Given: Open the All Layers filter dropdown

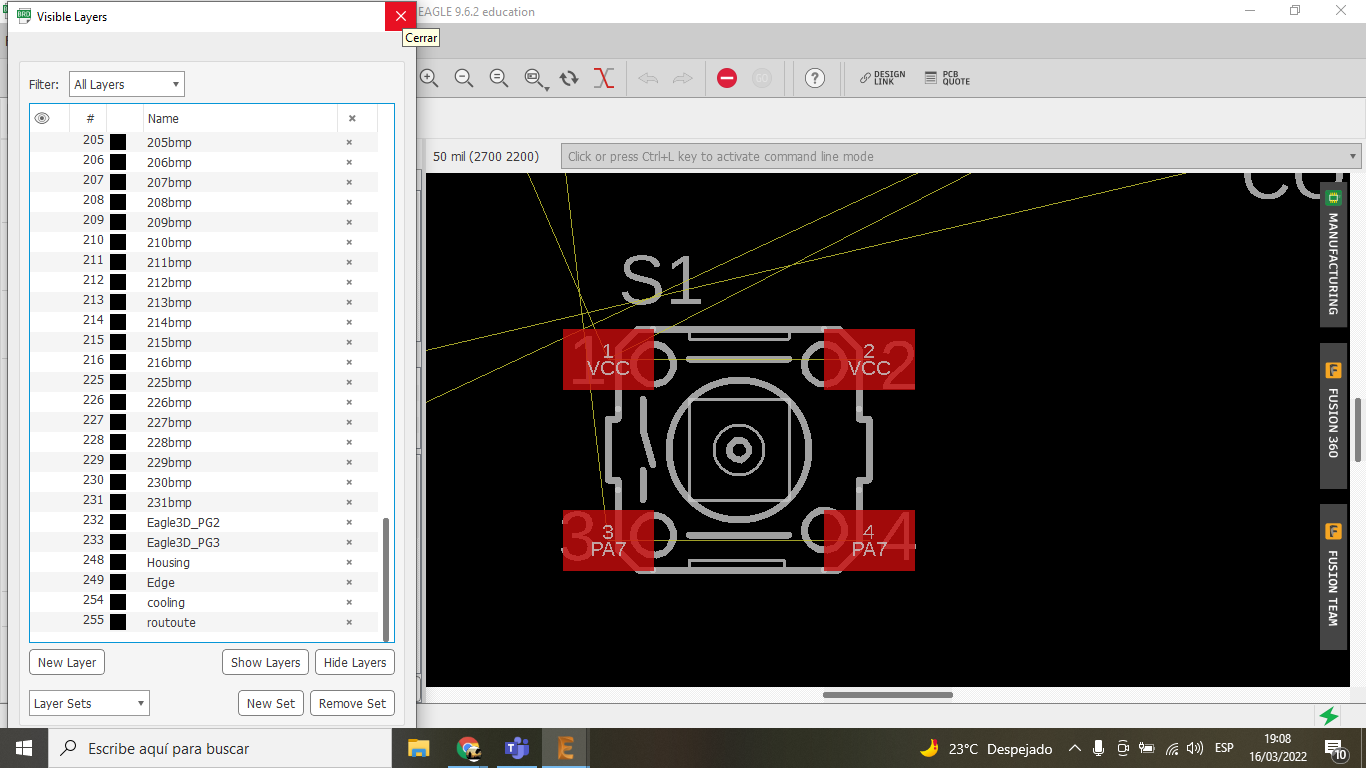Looking at the screenshot, I should point(126,85).
